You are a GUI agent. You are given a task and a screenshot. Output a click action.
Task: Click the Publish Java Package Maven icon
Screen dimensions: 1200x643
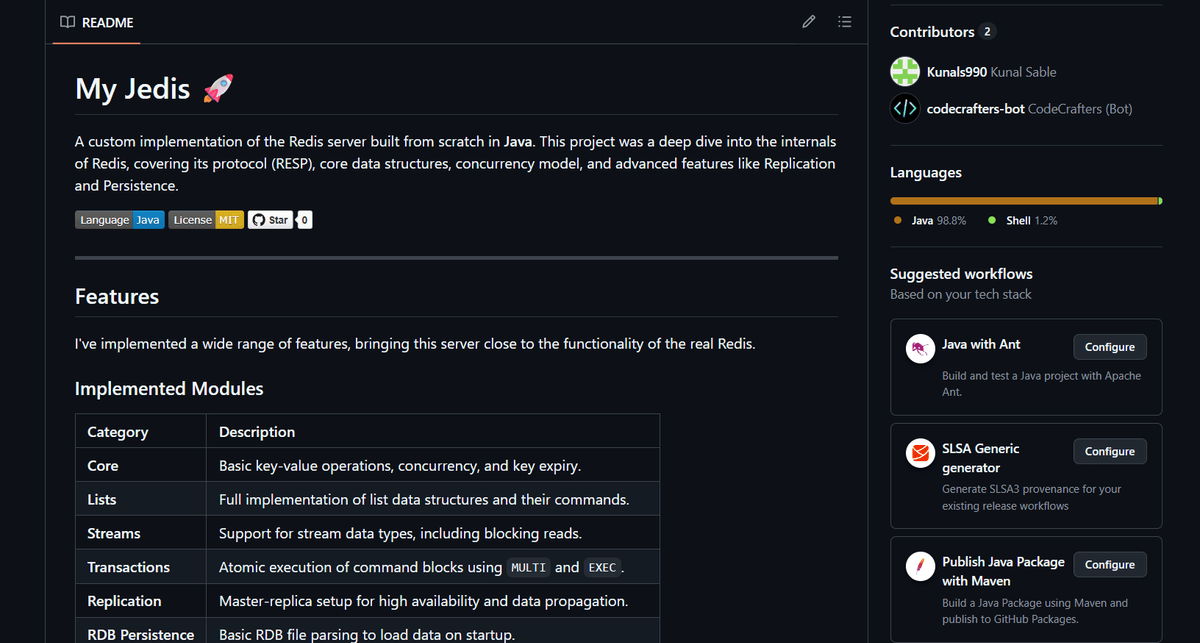(919, 566)
